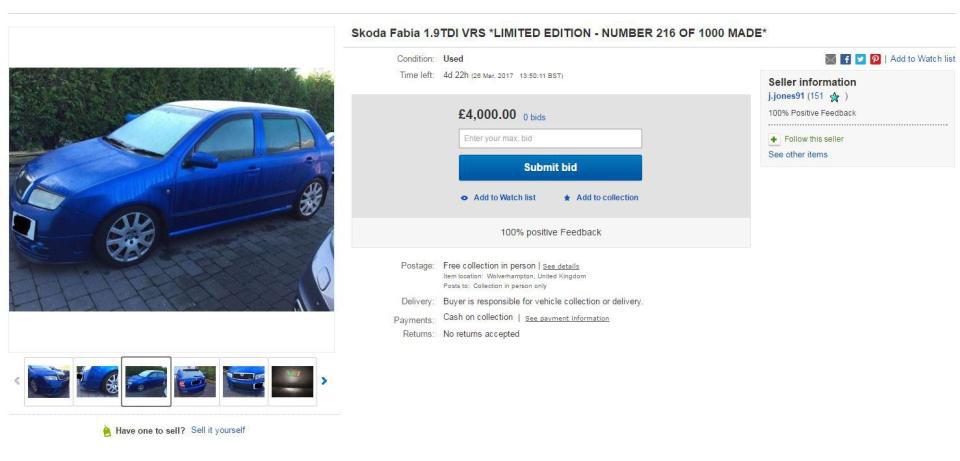The height and width of the screenshot is (461, 960).
Task: Show next thumbnails with right arrow
Action: tap(324, 381)
